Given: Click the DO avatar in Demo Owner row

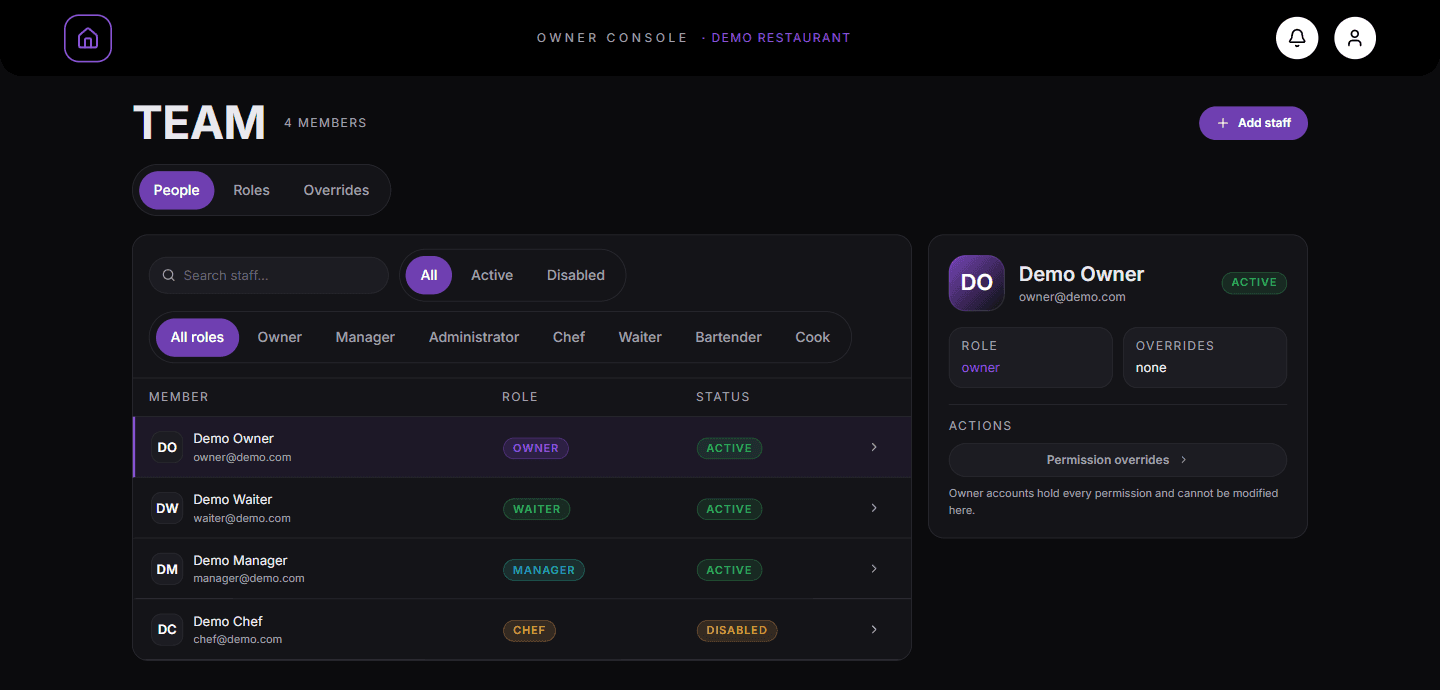Looking at the screenshot, I should pos(167,447).
